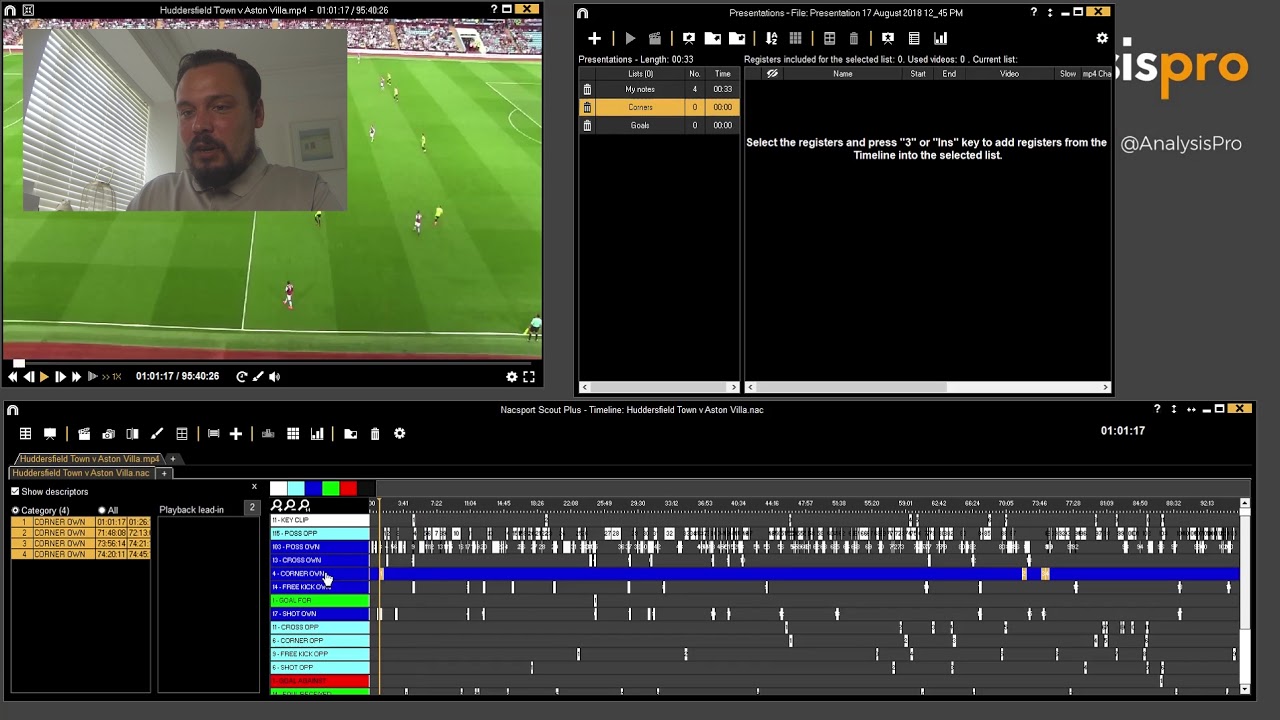Open Presentations window settings gear
1280x720 pixels.
click(x=1102, y=38)
